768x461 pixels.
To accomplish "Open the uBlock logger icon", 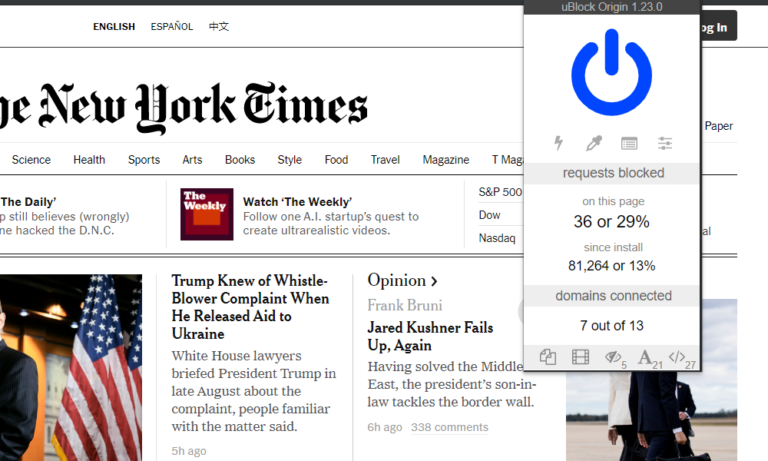I will (629, 143).
